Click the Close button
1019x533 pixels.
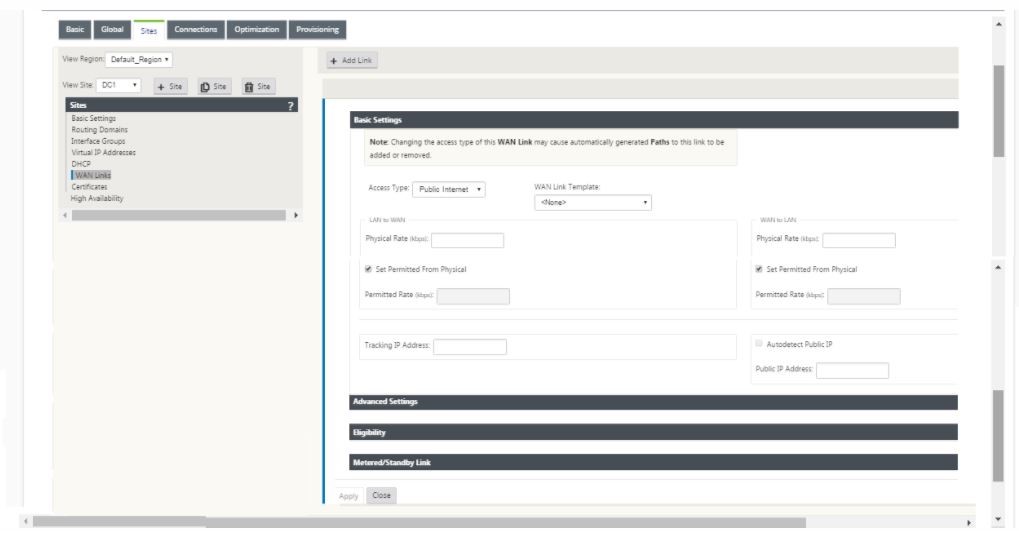[381, 495]
